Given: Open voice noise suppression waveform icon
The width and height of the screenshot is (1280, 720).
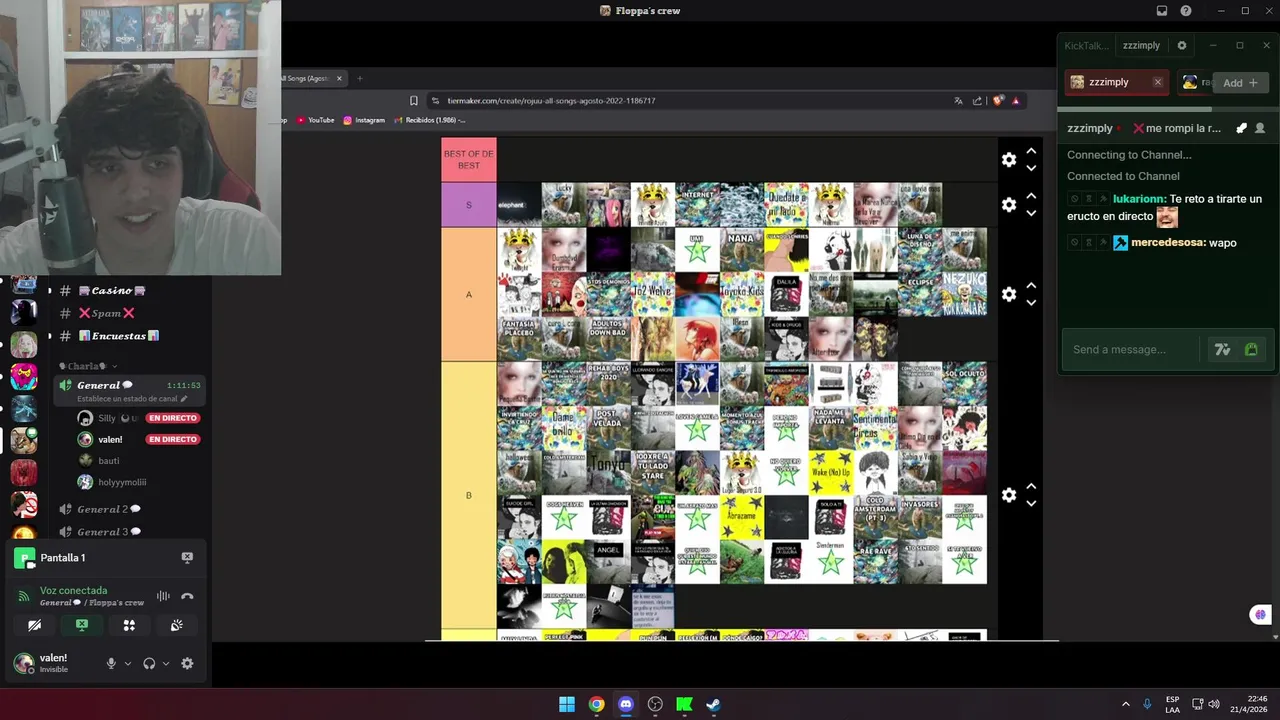Looking at the screenshot, I should [163, 596].
